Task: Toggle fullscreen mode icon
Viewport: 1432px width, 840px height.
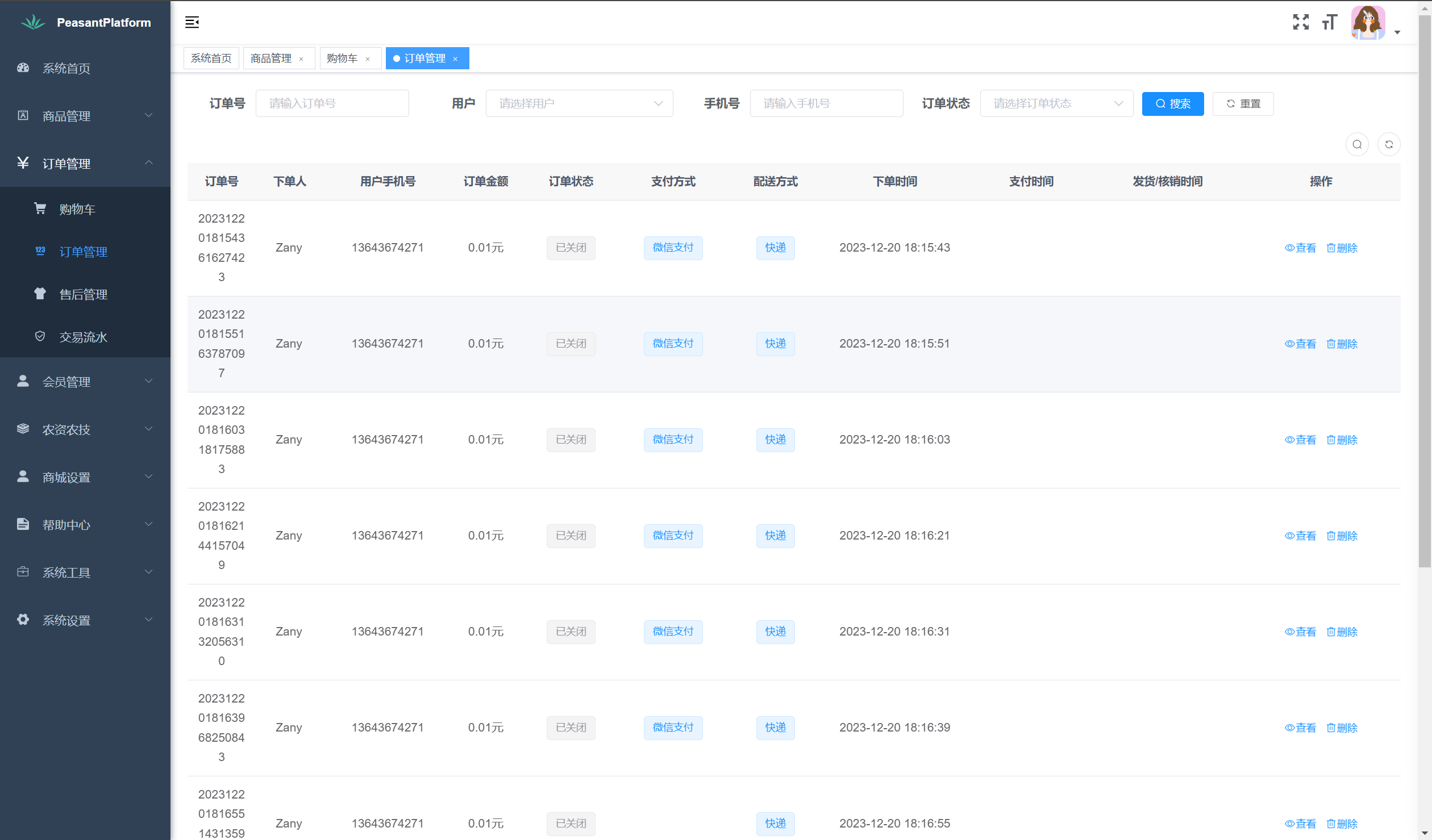Action: [1301, 22]
